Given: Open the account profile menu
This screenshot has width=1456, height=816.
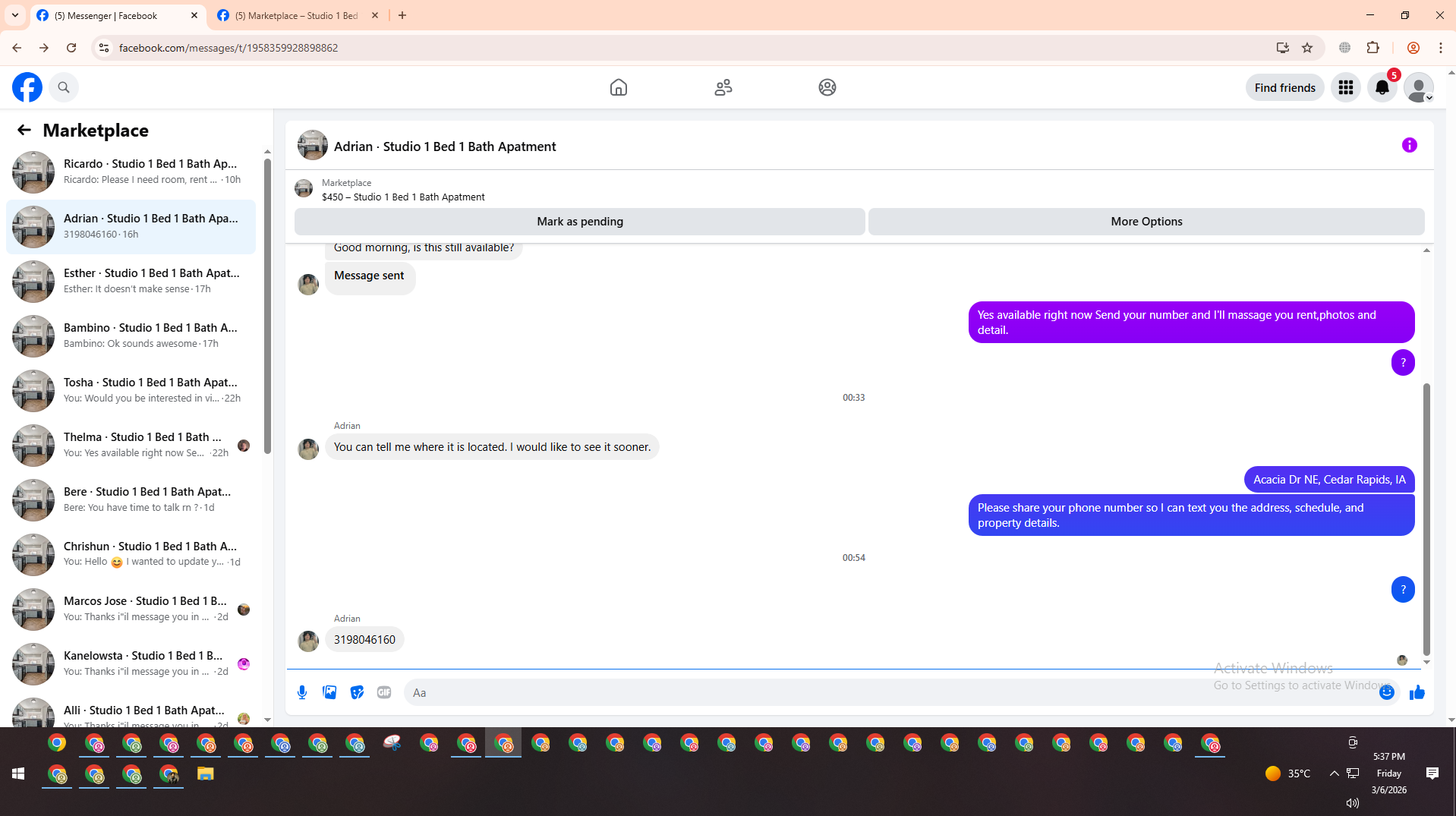Looking at the screenshot, I should point(1419,87).
